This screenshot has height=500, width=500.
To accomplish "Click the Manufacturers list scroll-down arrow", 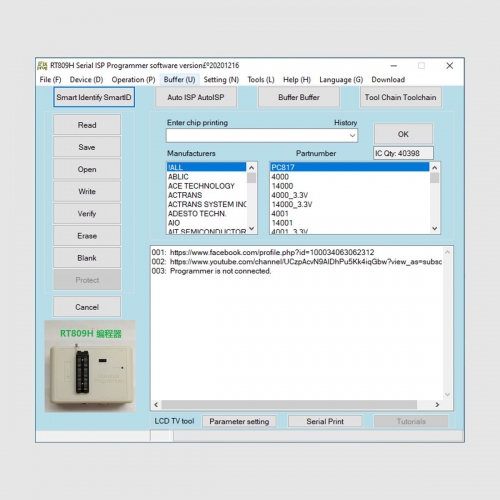I will click(x=252, y=229).
